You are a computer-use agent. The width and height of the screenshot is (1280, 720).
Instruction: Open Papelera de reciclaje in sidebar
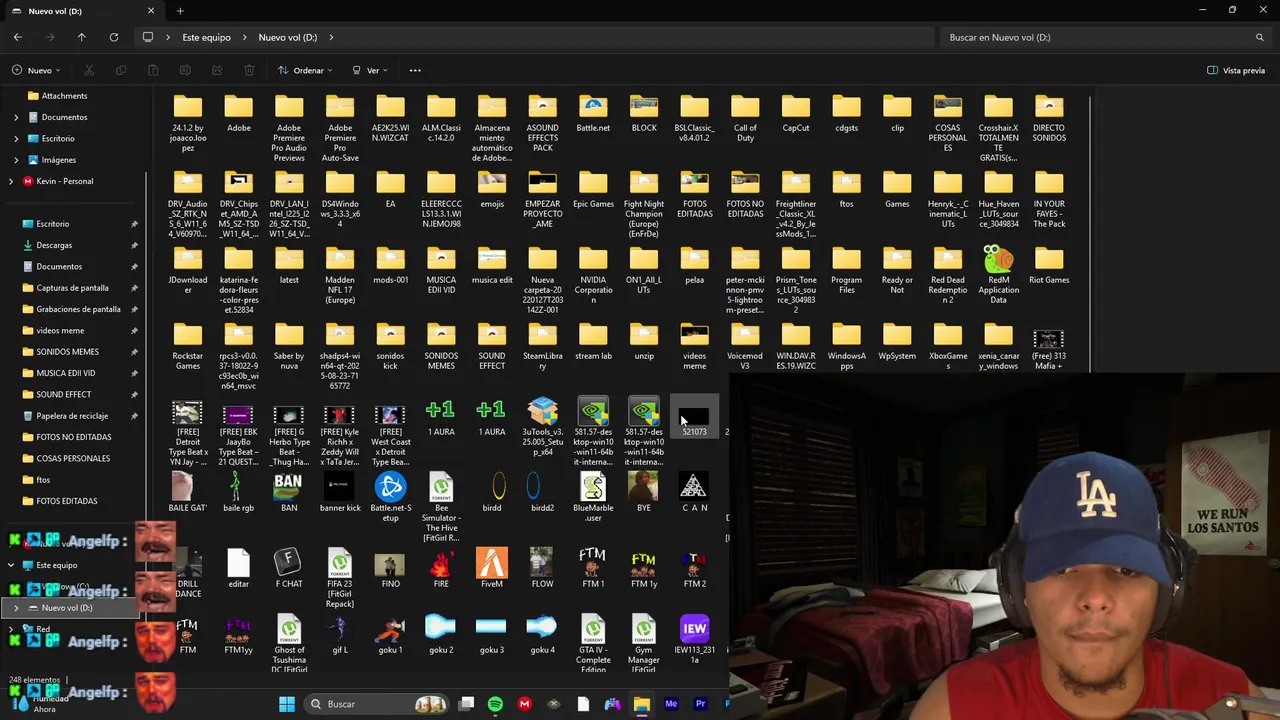(72, 416)
